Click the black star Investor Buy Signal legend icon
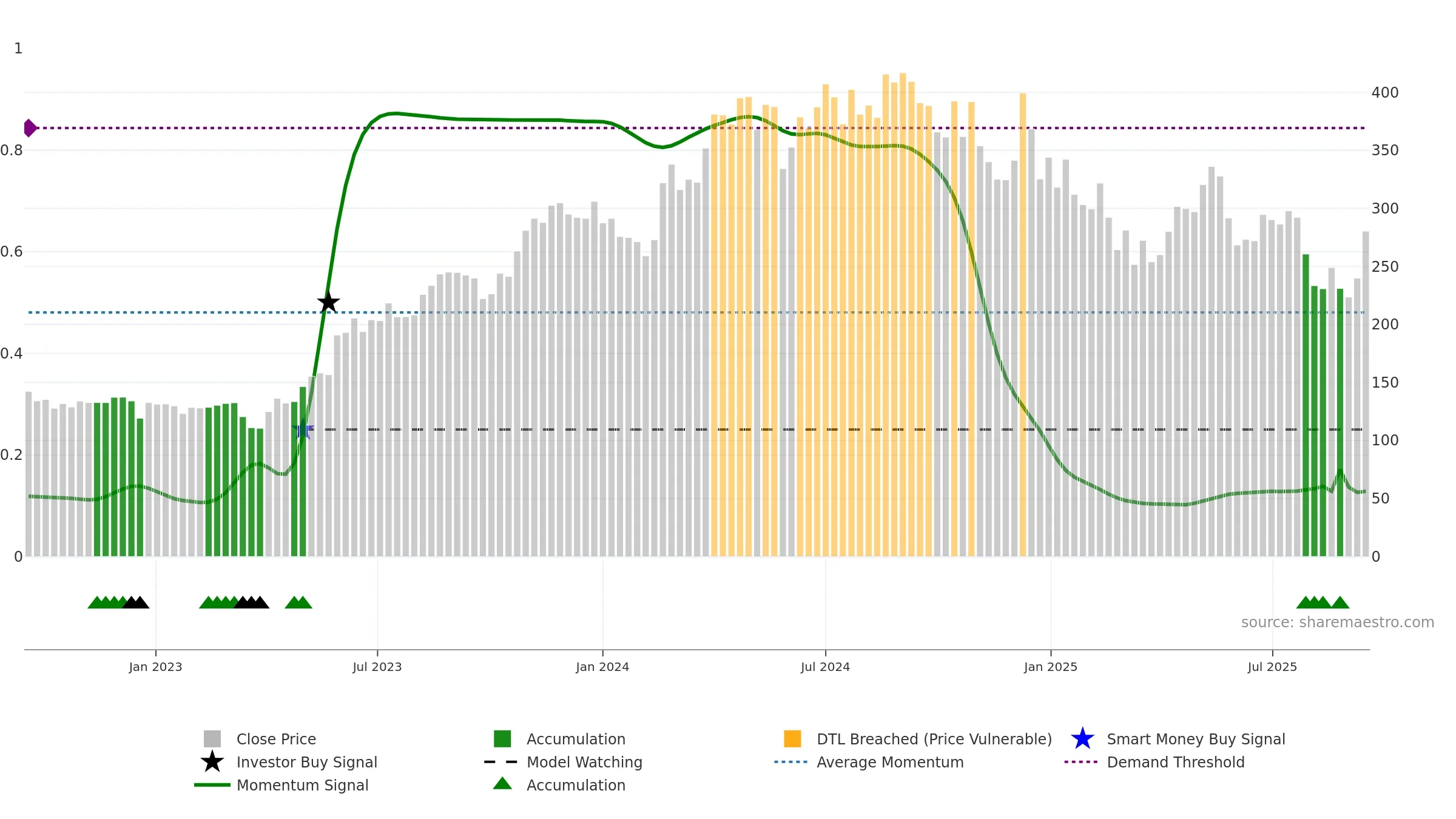The image size is (1456, 819). pos(212,762)
